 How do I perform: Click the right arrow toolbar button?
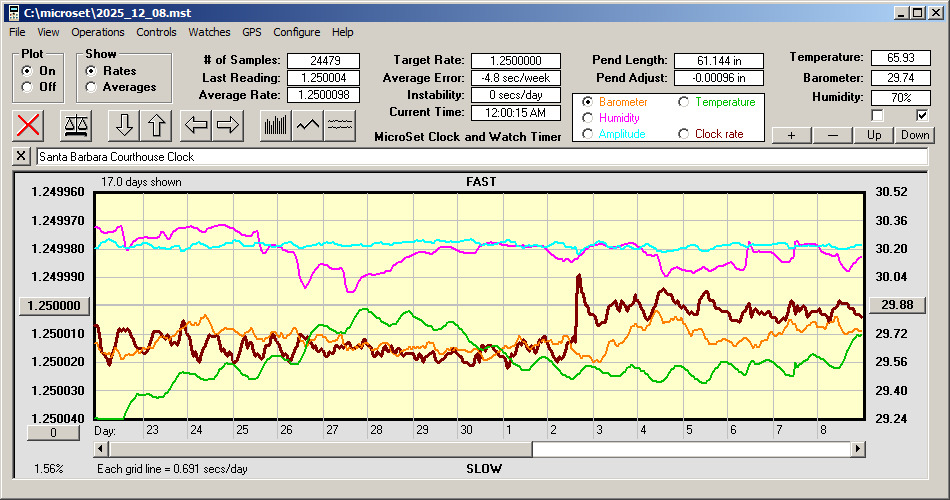[x=227, y=125]
